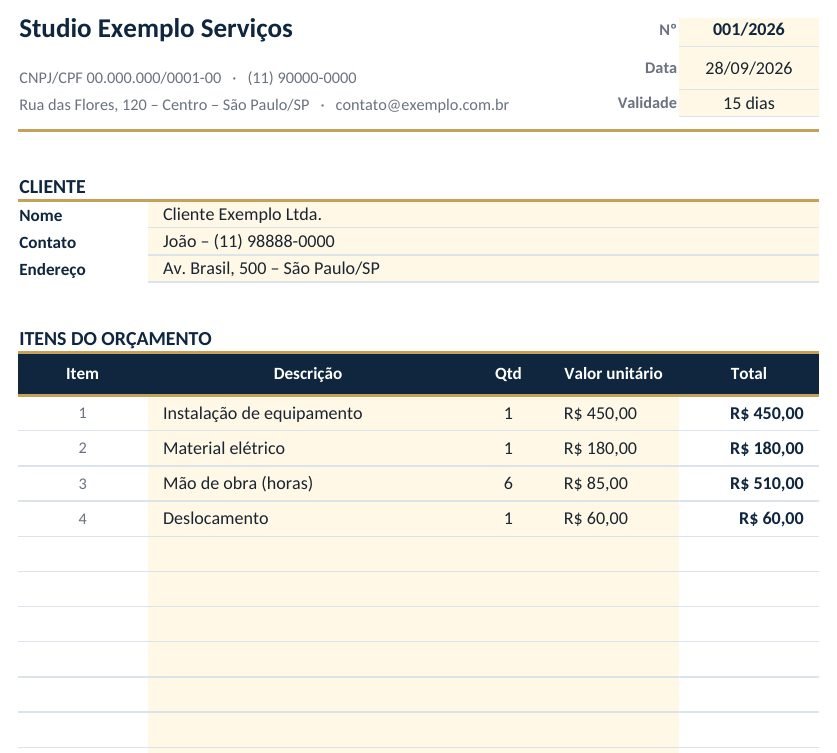Image resolution: width=837 pixels, height=753 pixels.
Task: Click the phone number (11) 90000-0000
Action: 302,78
